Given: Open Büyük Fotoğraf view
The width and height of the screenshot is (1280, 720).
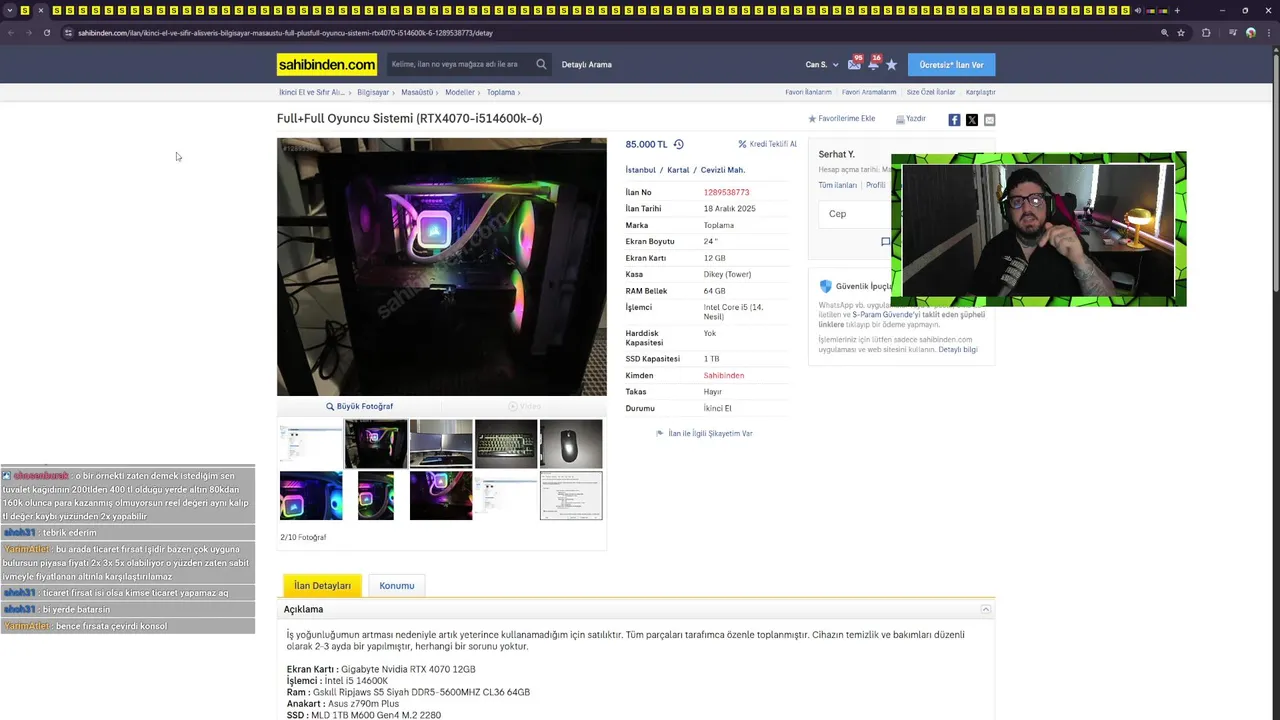Looking at the screenshot, I should 360,407.
